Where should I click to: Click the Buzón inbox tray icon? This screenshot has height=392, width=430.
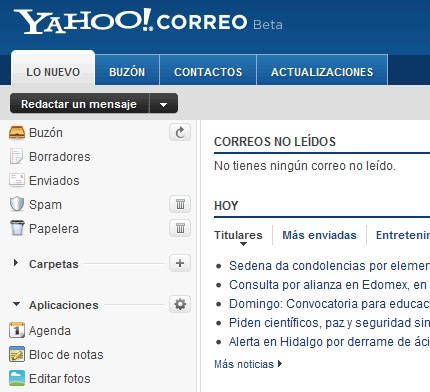coord(17,132)
